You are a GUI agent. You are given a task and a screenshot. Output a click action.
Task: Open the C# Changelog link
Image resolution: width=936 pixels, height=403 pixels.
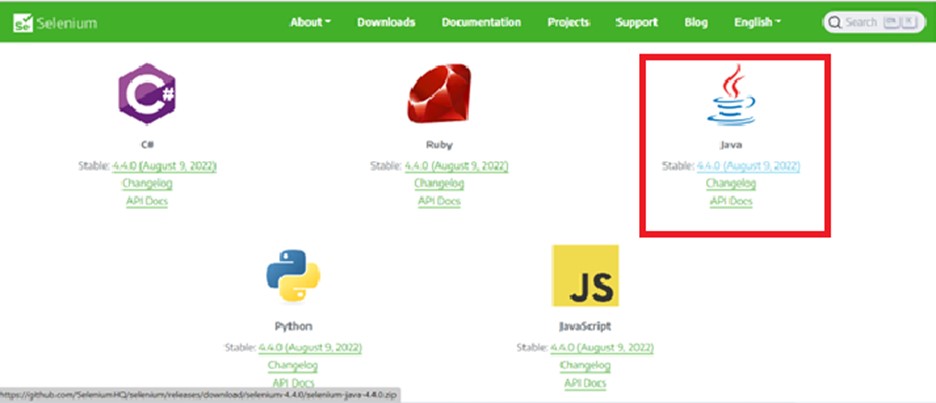point(147,183)
